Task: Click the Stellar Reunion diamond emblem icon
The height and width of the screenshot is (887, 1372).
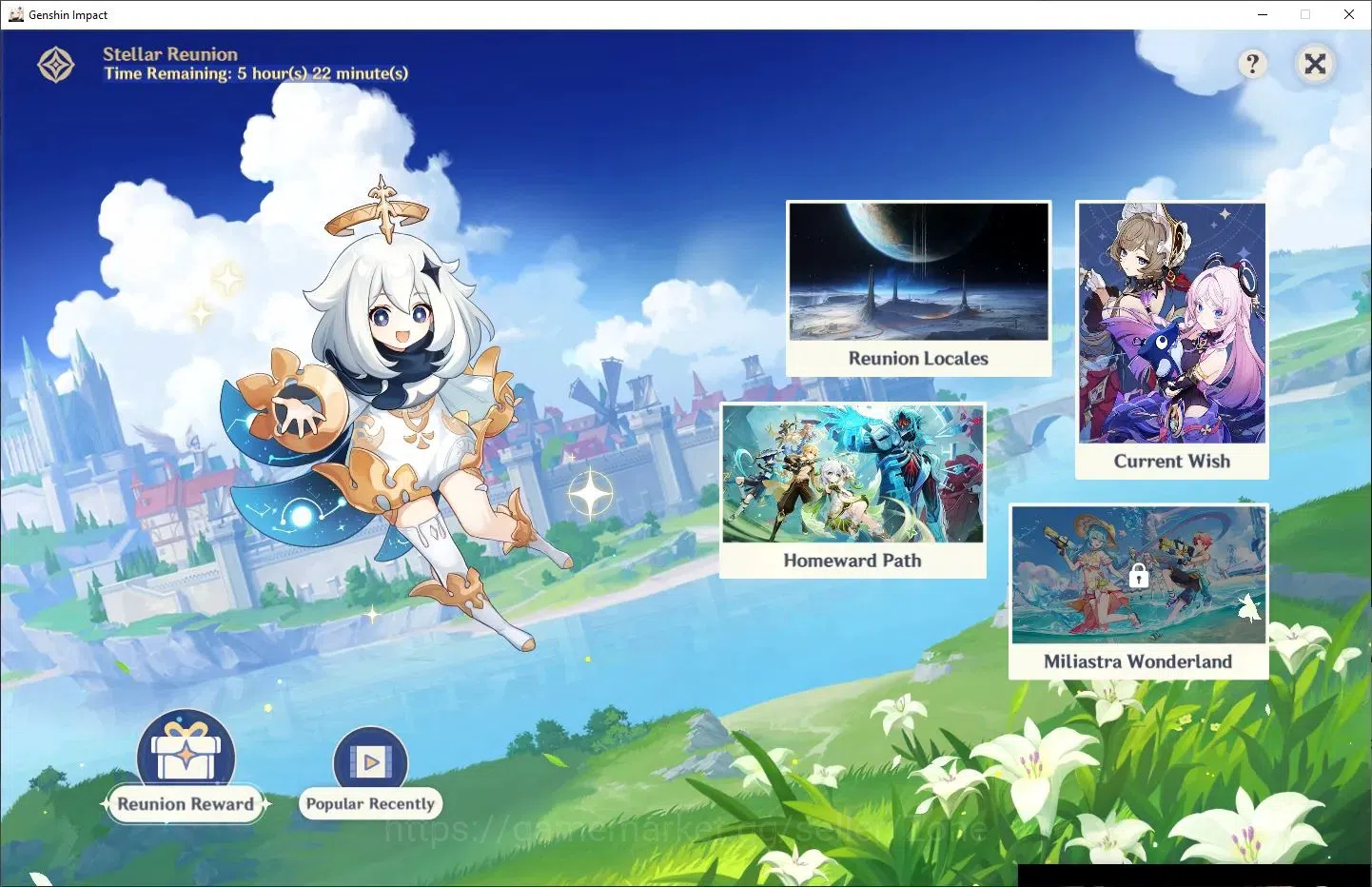Action: (x=56, y=65)
